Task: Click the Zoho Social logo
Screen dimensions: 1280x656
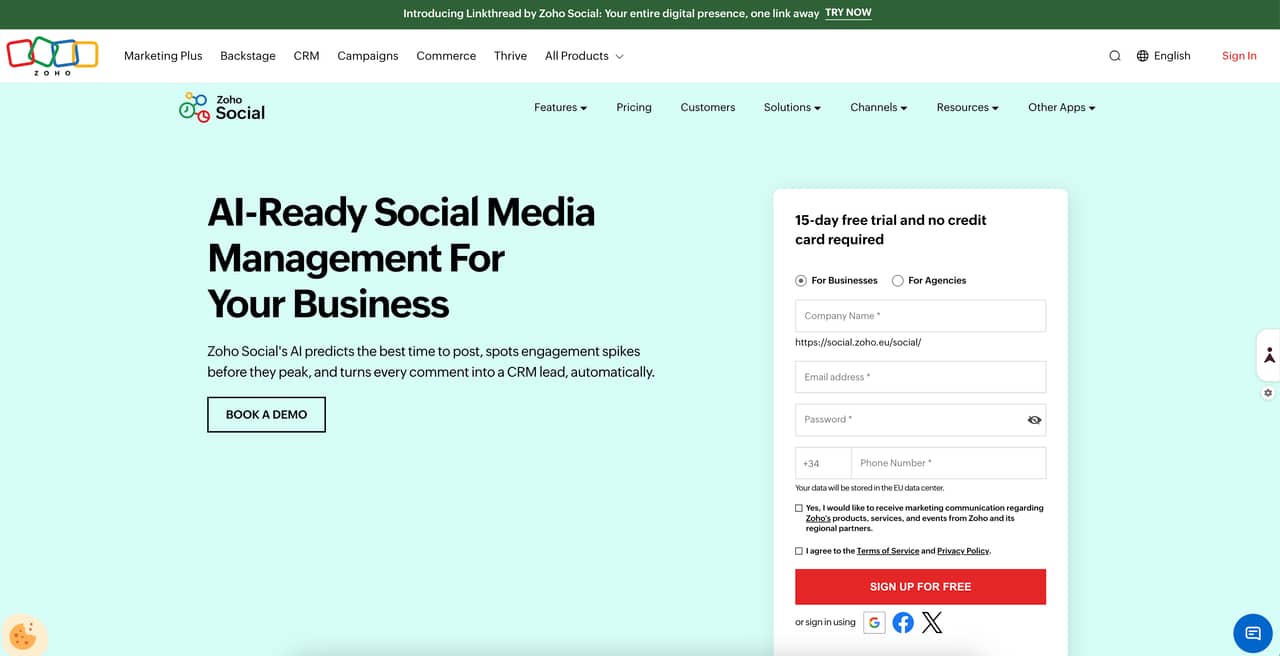Action: pos(222,107)
